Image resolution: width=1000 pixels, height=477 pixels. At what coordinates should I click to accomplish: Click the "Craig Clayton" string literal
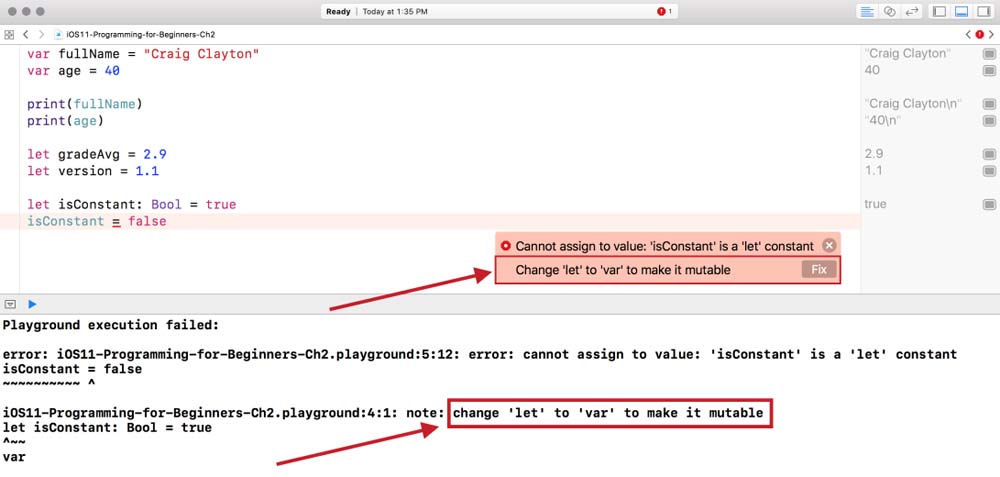(x=201, y=54)
